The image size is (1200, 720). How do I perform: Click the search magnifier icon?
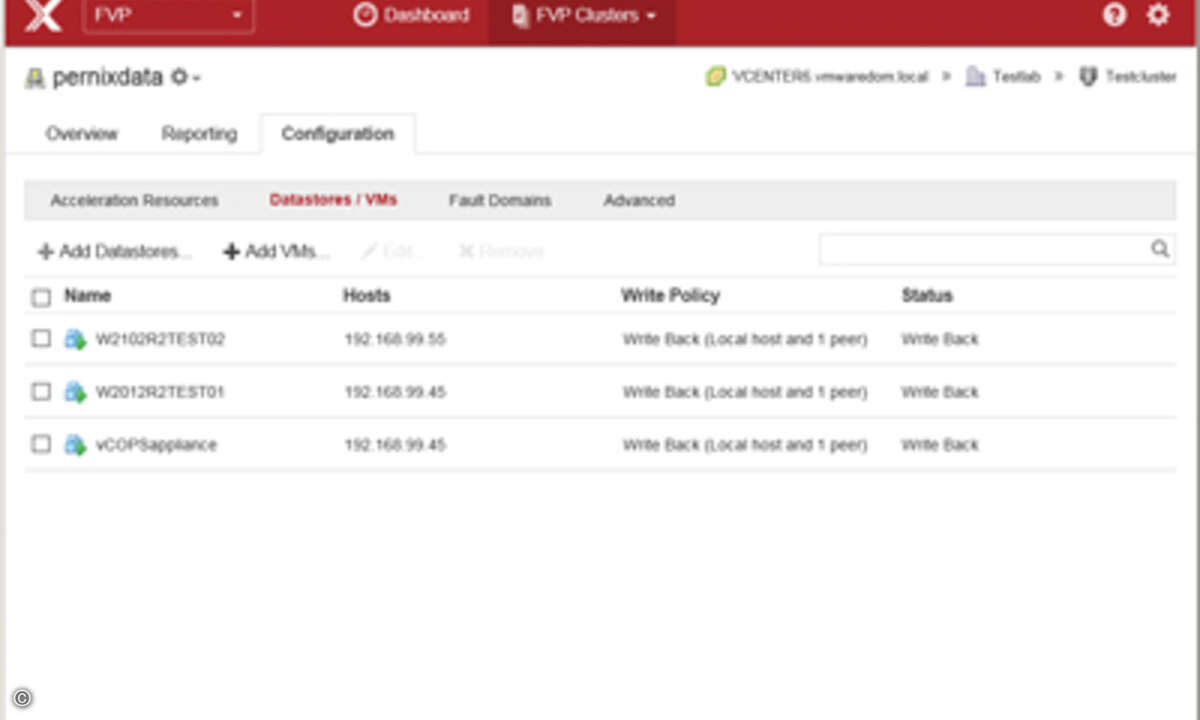1160,249
